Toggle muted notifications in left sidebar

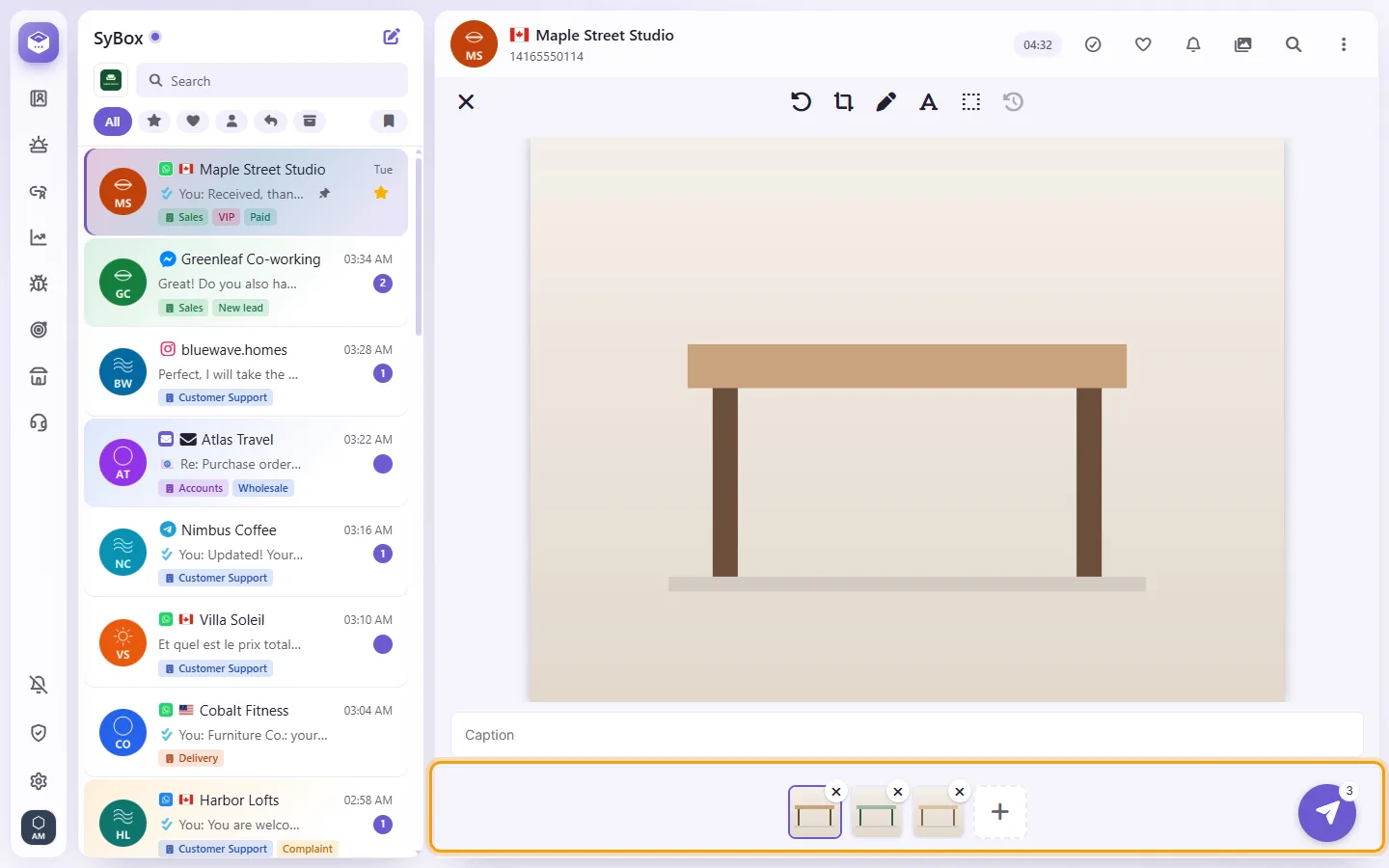point(39,685)
